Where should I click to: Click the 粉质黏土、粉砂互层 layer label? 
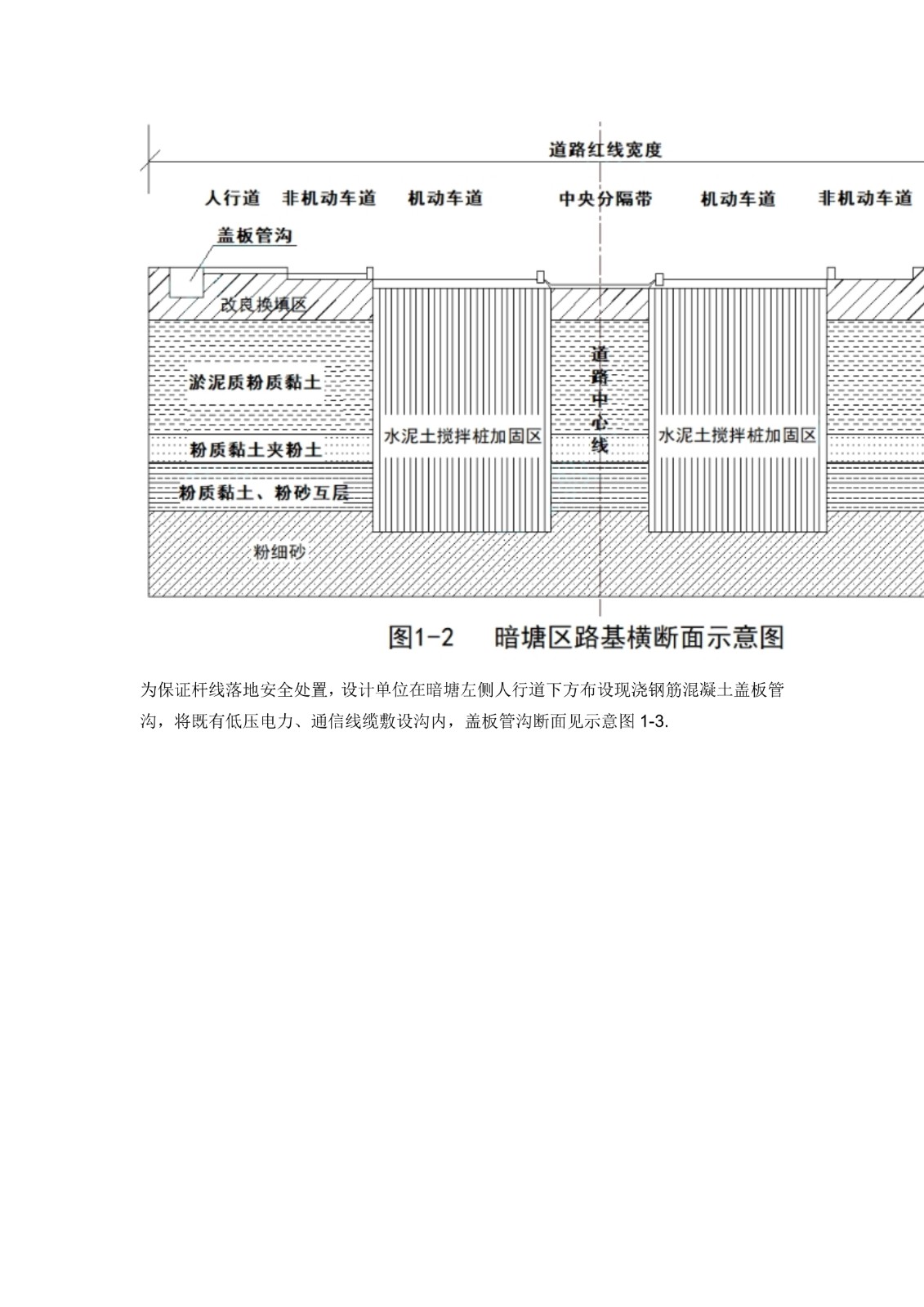[263, 493]
